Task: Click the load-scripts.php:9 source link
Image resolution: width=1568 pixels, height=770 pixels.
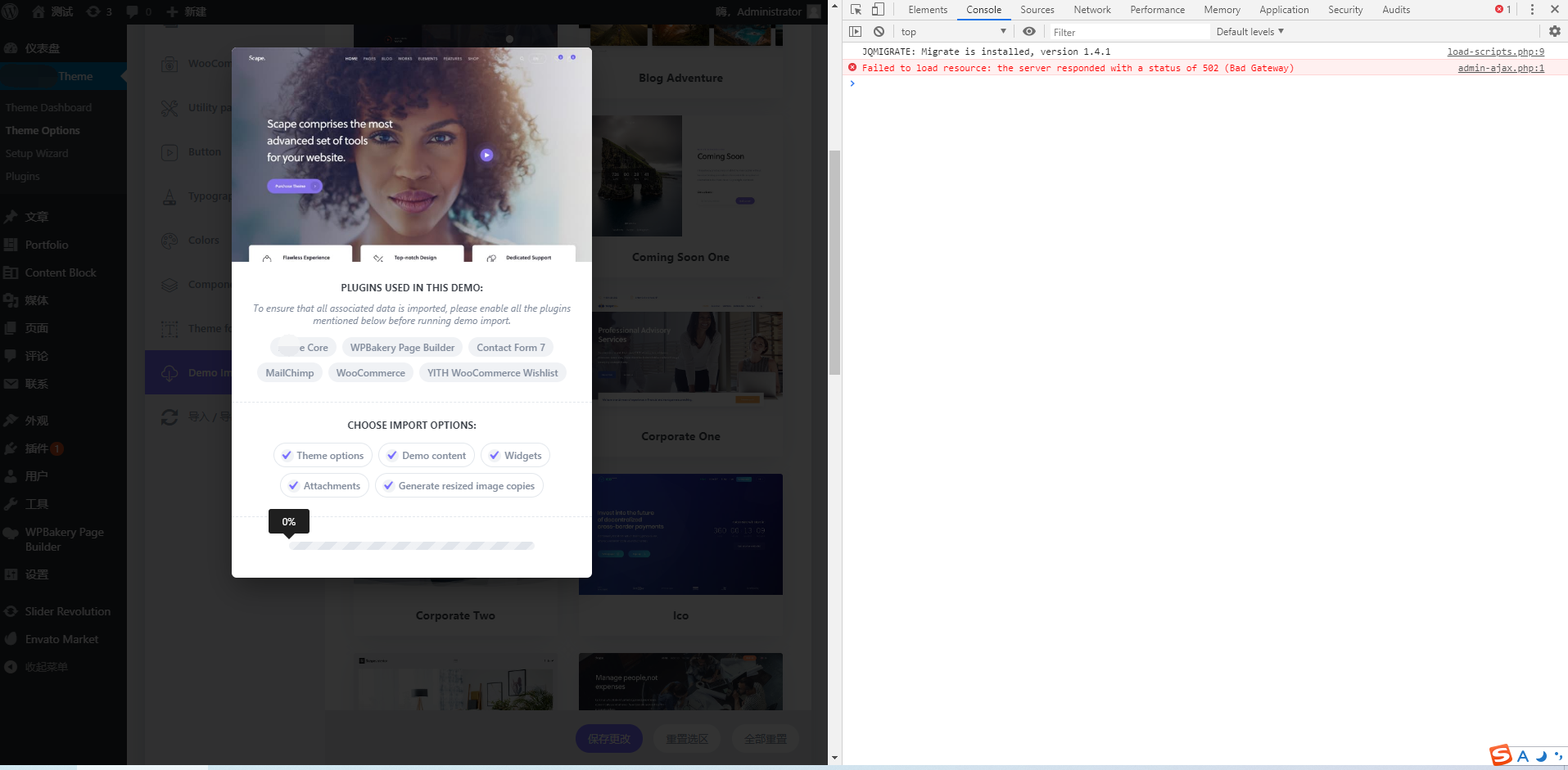Action: tap(1495, 52)
